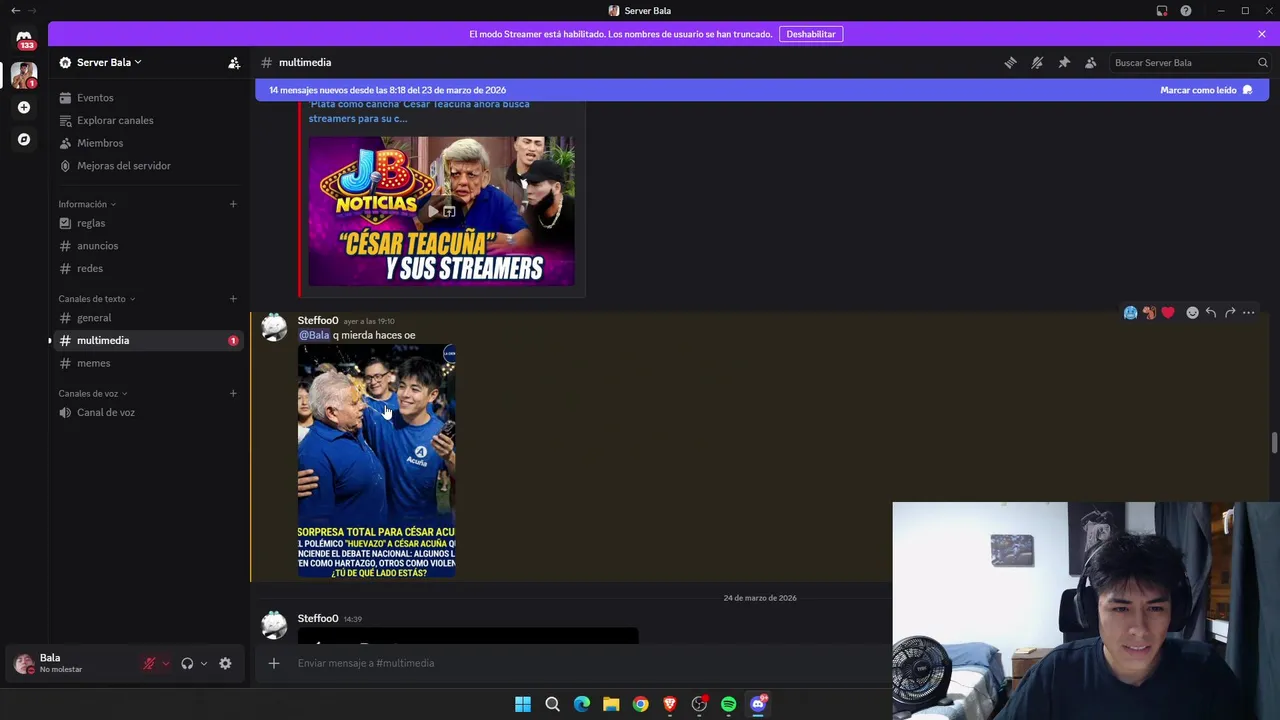Open Windows taskbar search

552,704
